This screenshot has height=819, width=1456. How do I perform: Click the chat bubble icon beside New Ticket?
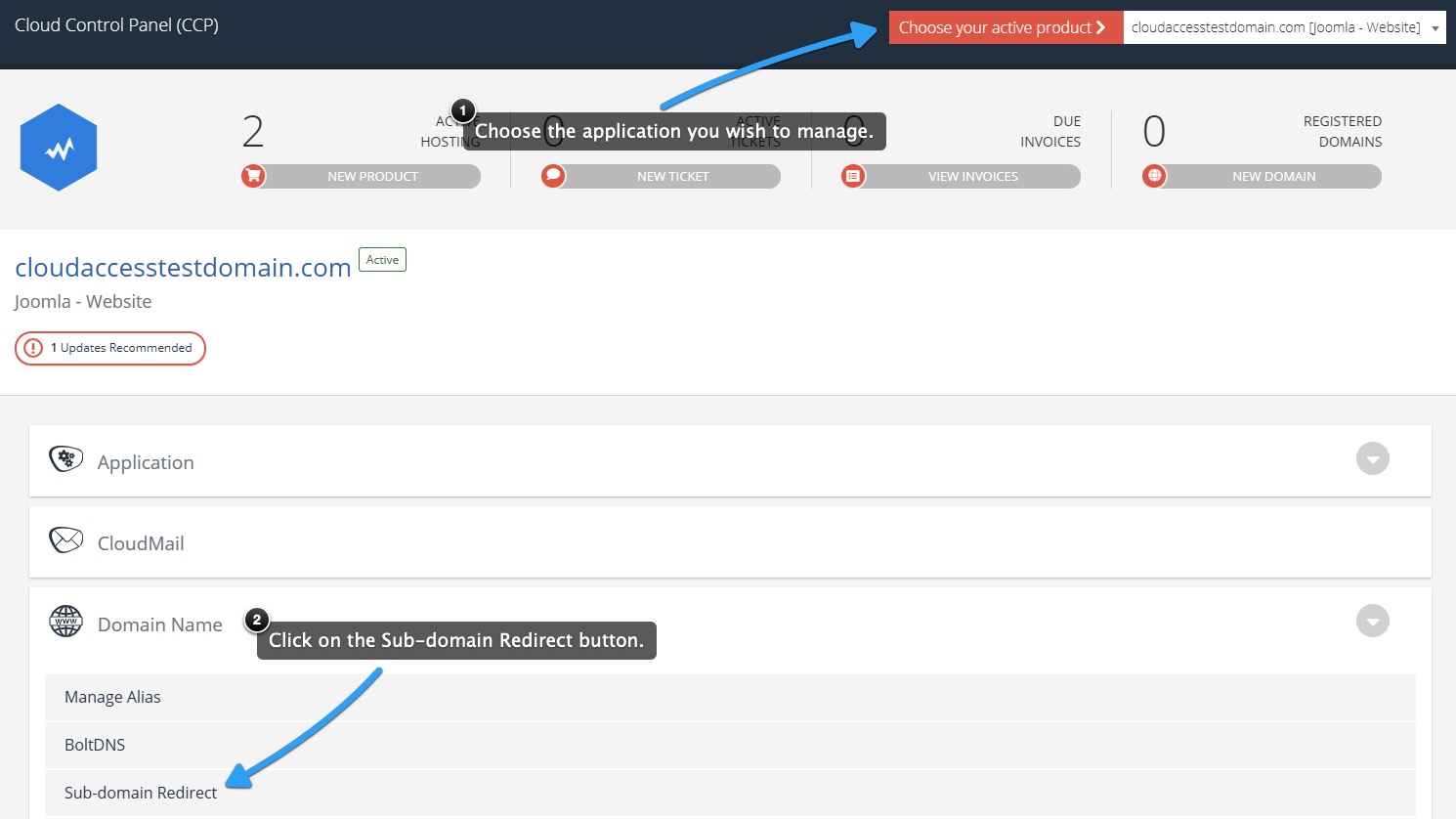(x=553, y=176)
